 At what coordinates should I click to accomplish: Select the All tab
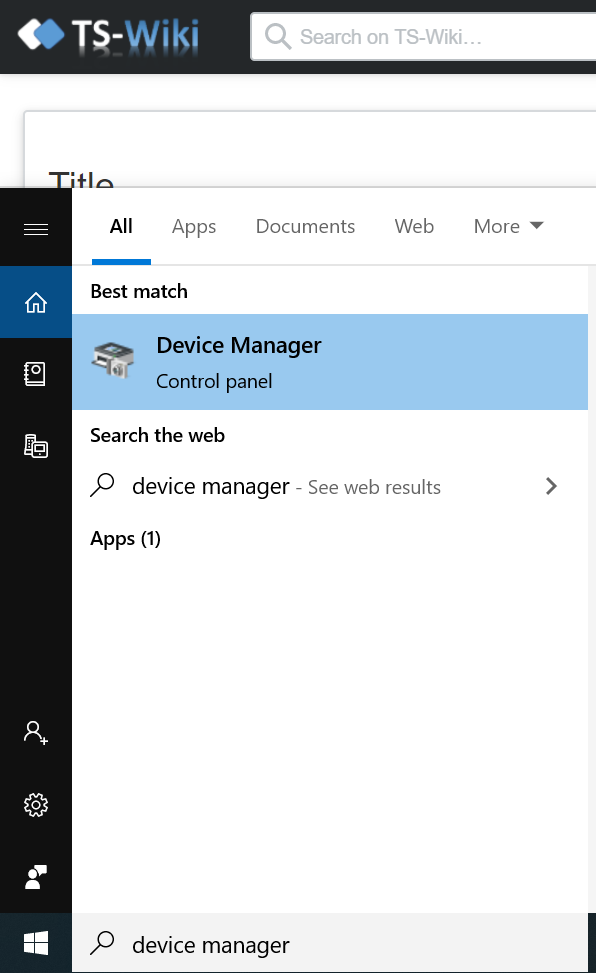click(121, 226)
